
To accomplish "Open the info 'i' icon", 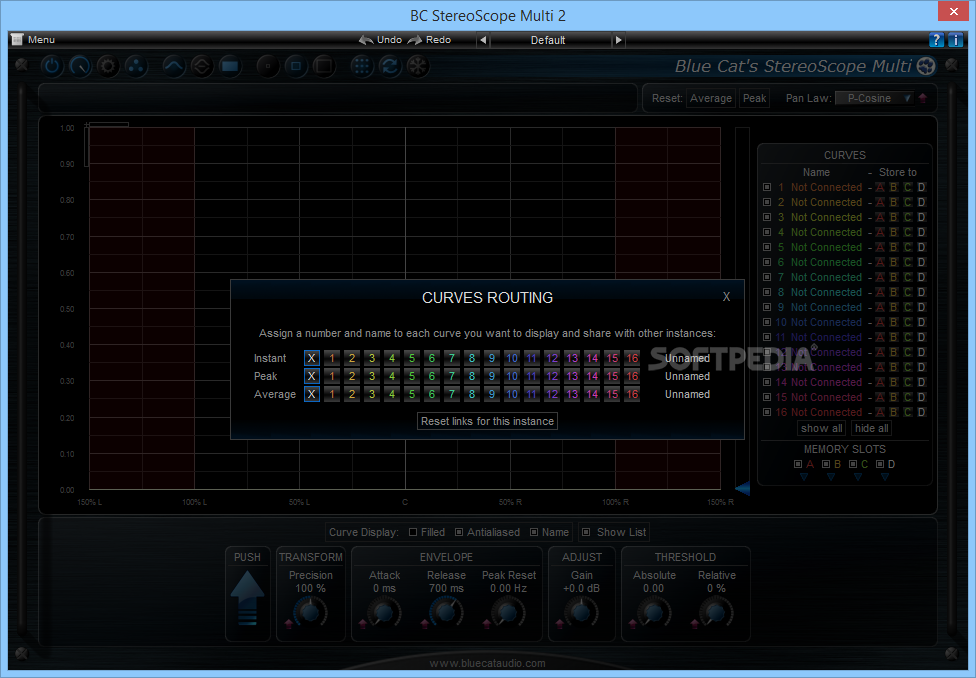I will click(x=955, y=40).
